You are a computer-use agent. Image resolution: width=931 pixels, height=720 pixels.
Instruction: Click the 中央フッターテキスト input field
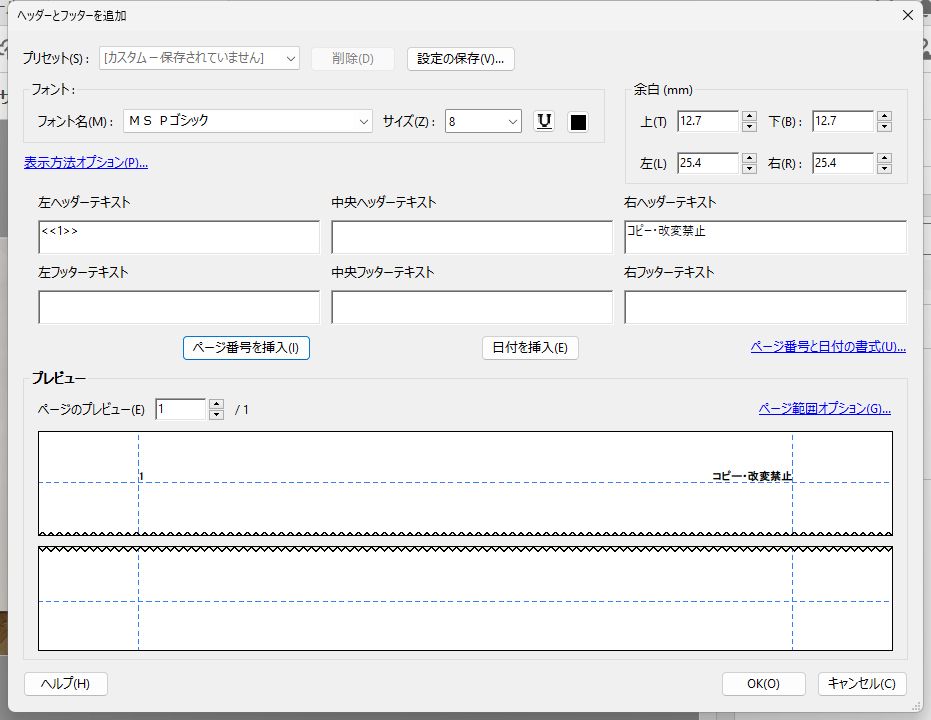(471, 306)
